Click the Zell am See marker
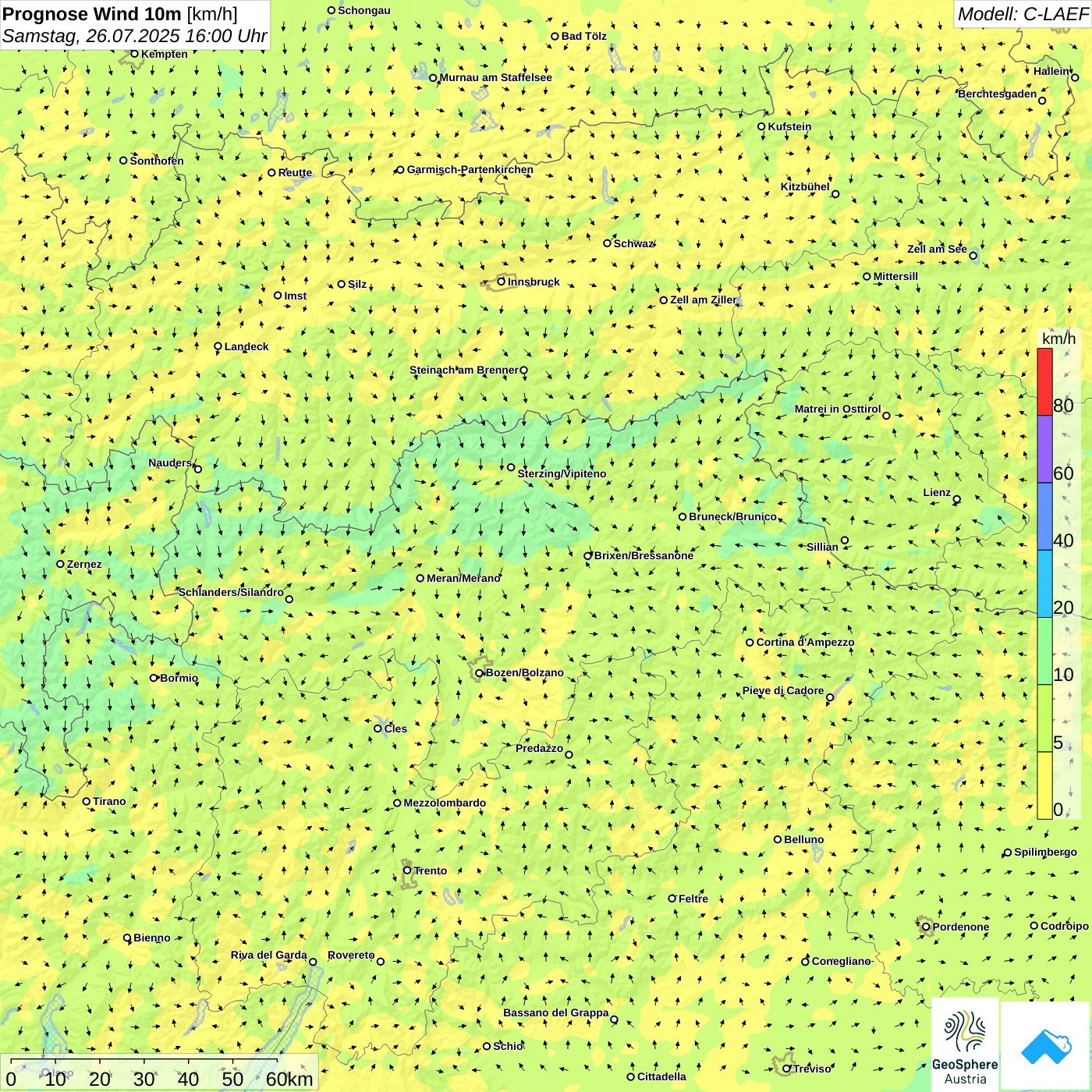Screen dimensions: 1092x1092 point(973,255)
